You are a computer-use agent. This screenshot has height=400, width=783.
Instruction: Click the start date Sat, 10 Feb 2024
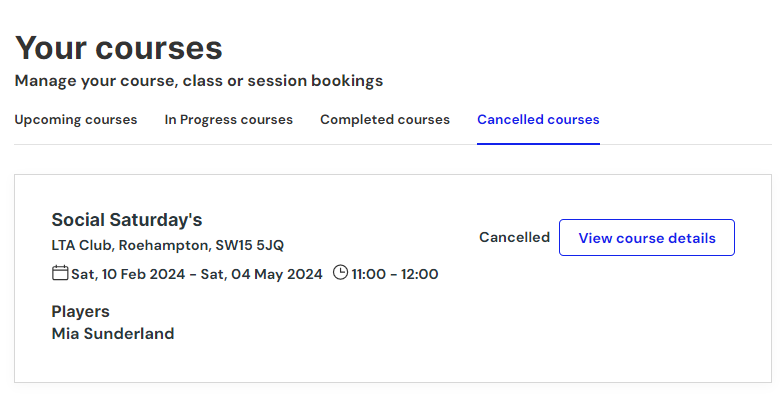[126, 274]
